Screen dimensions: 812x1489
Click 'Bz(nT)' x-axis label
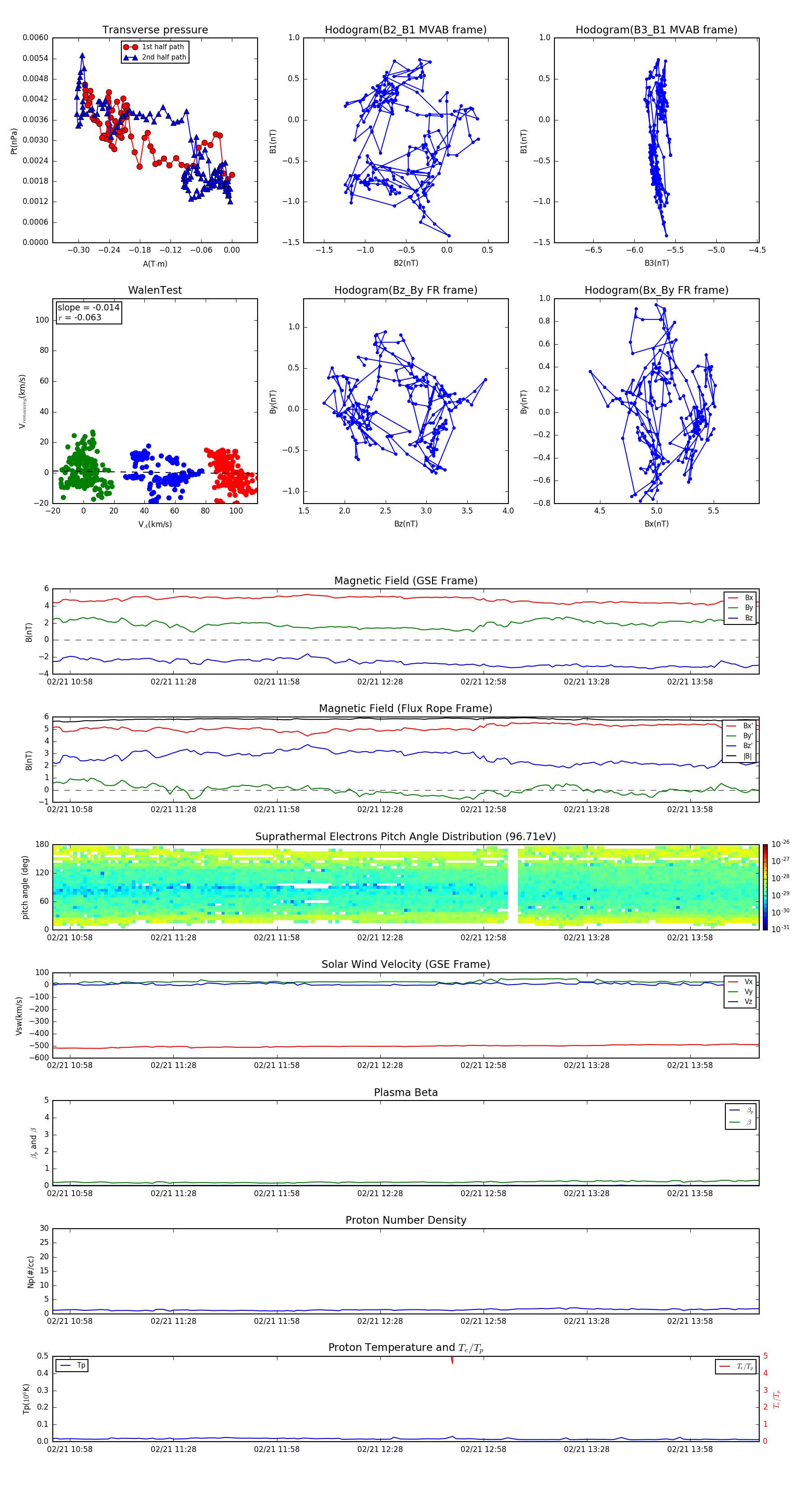tap(406, 524)
